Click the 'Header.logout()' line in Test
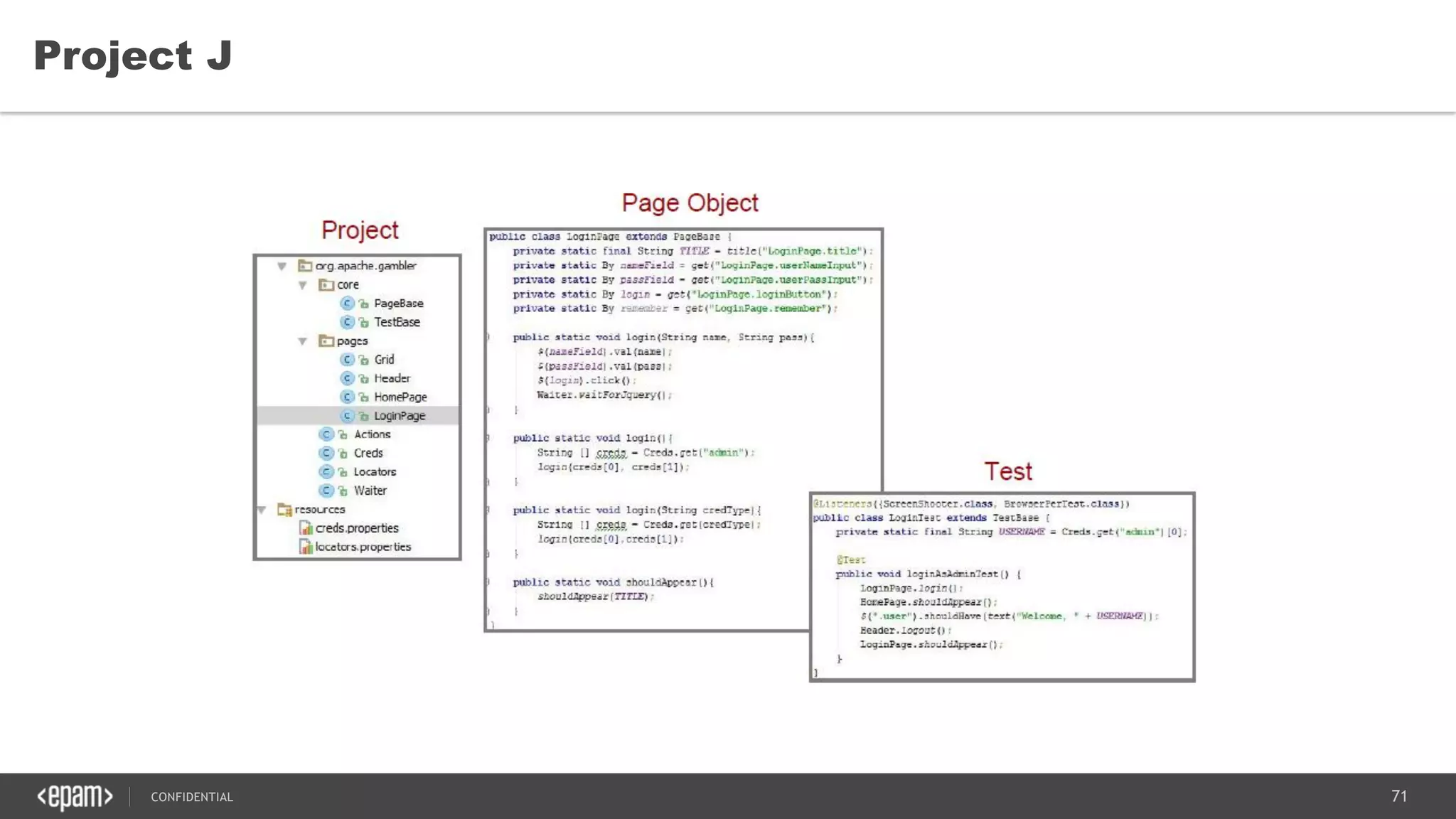1456x819 pixels. coord(906,631)
